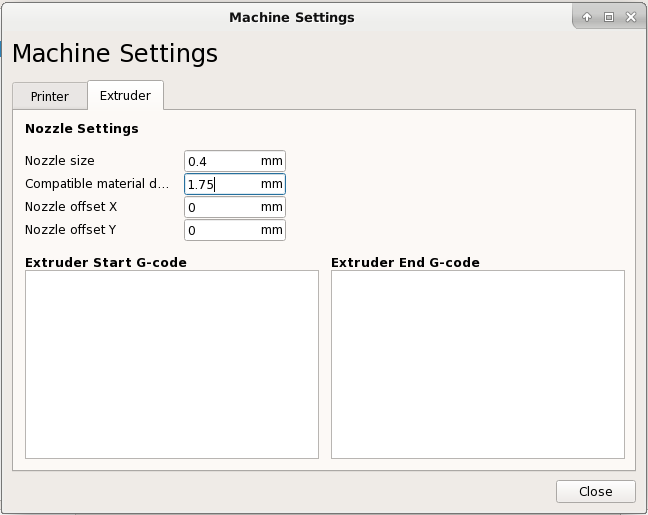648x515 pixels.
Task: Maximize the Machine Settings window
Action: coord(608,17)
